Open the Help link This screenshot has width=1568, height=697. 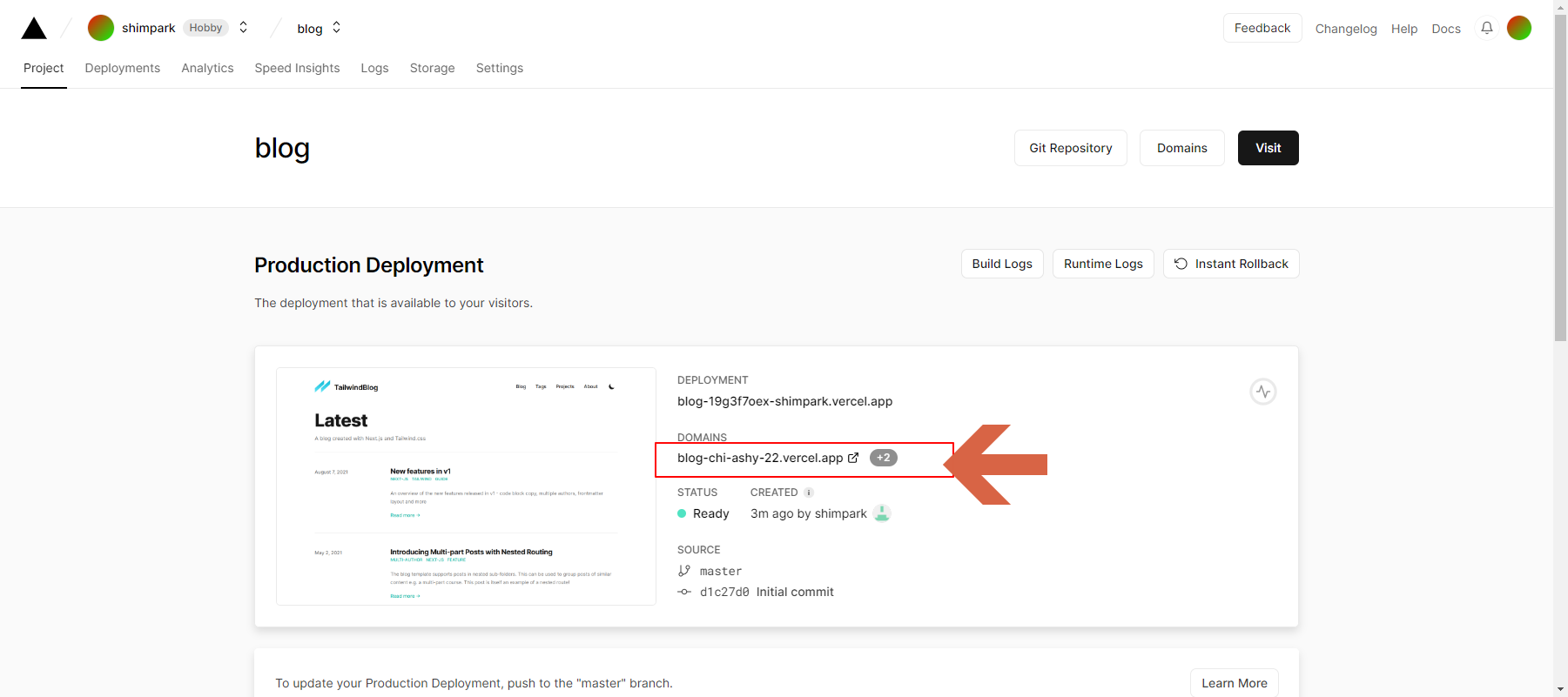[x=1404, y=29]
